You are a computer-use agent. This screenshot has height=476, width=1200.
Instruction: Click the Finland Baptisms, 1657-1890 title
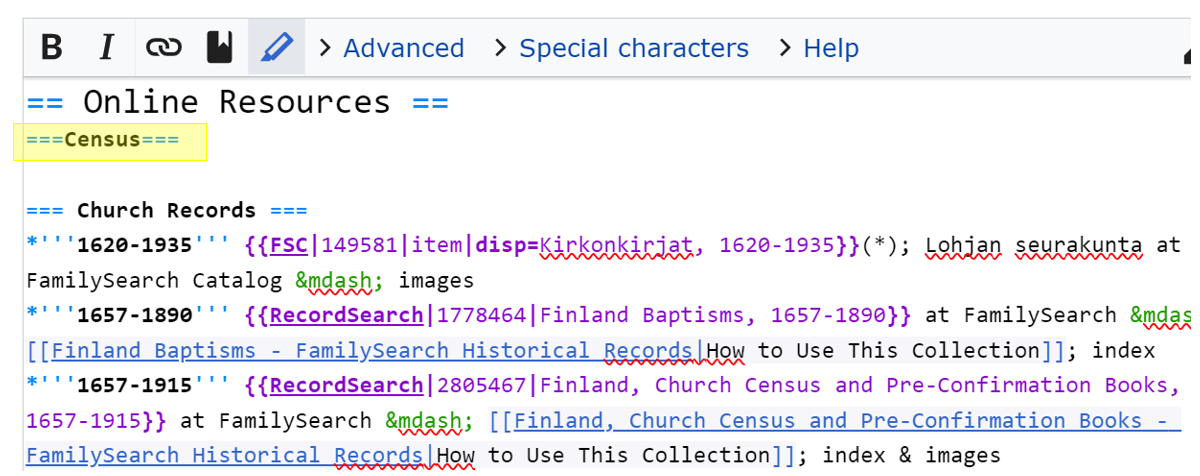point(715,316)
